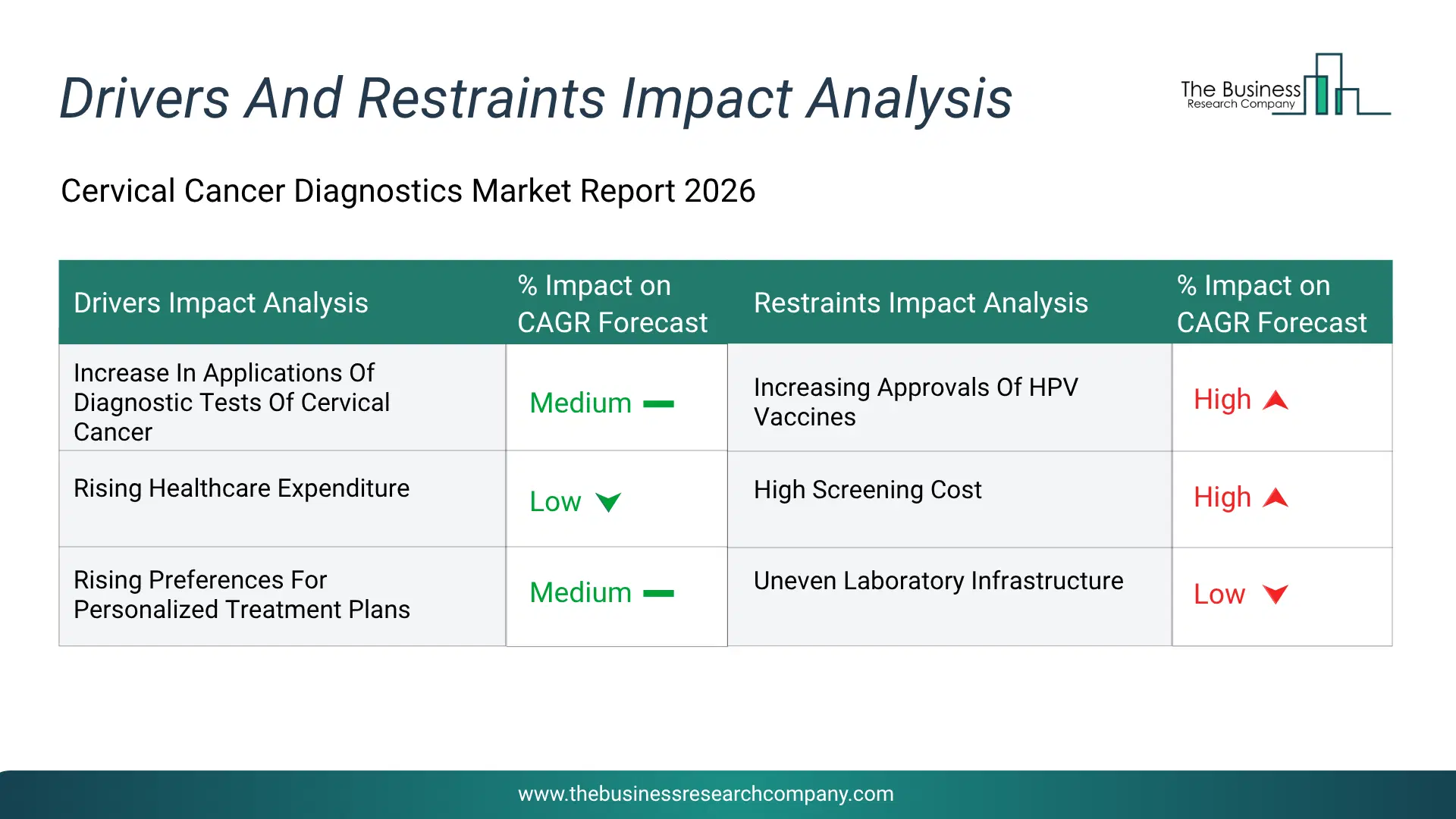Click dash icon in Personalized Treatment Plans row
This screenshot has height=819, width=1456.
click(658, 594)
